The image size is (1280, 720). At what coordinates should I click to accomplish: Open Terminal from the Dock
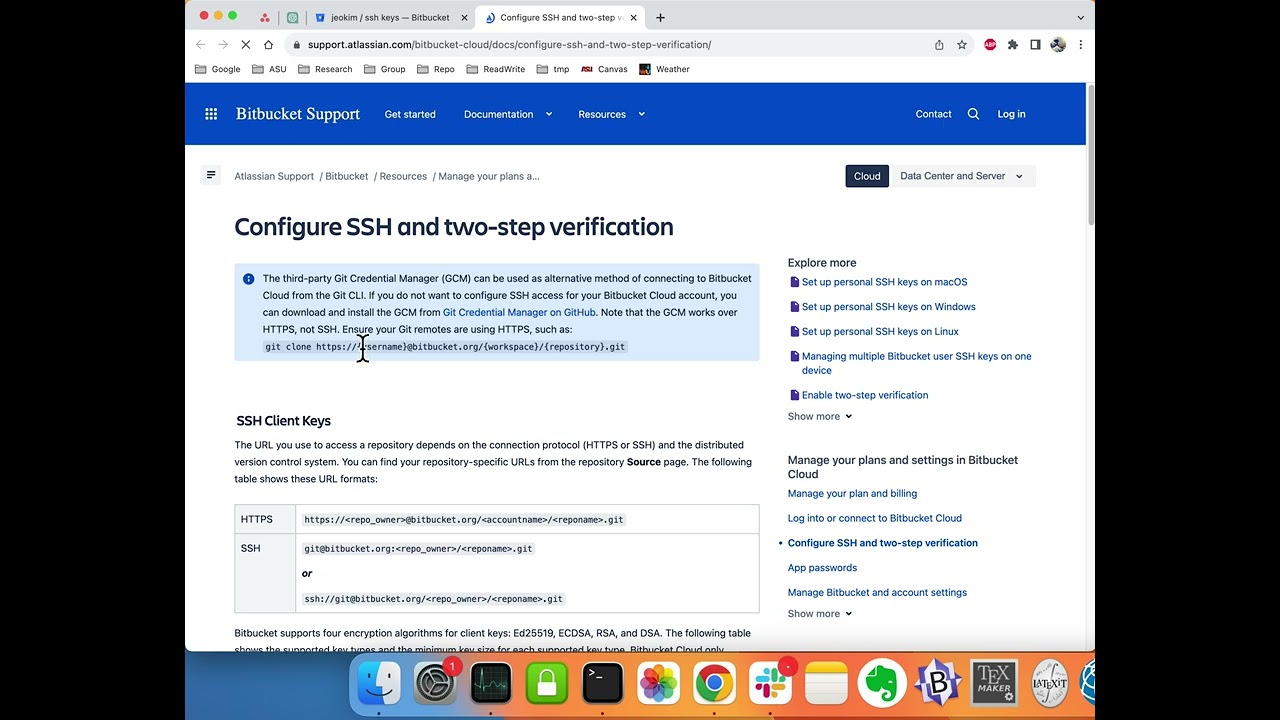point(603,684)
